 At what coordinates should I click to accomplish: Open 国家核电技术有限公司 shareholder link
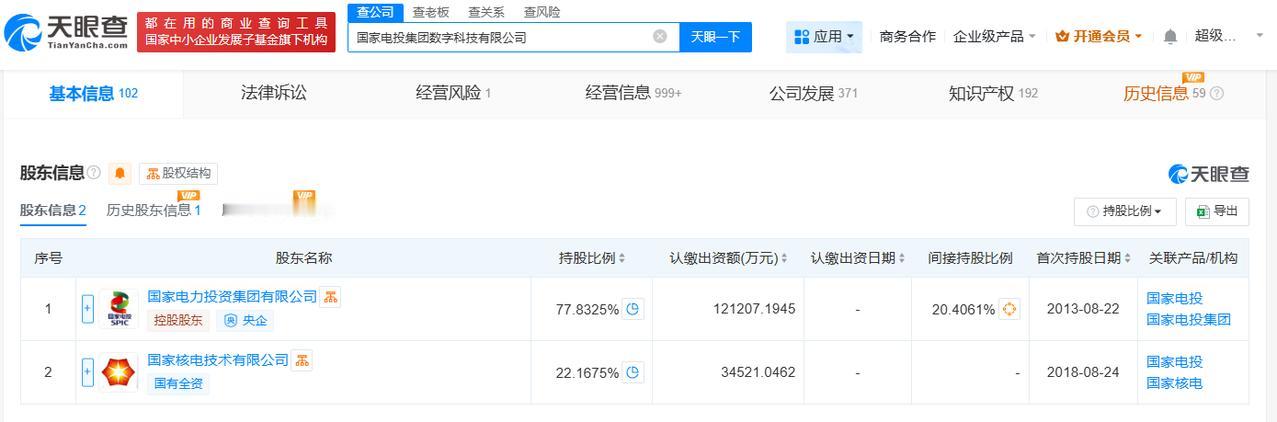(218, 360)
